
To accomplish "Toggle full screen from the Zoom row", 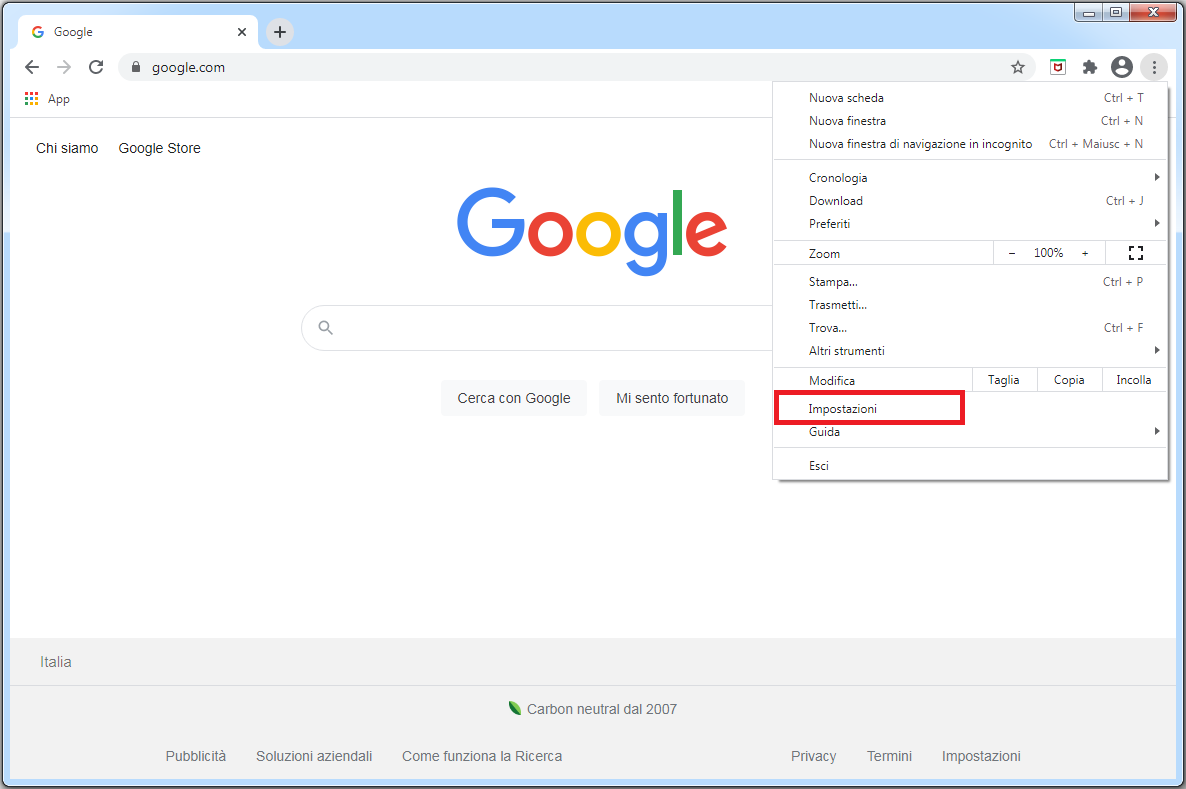I will tap(1135, 253).
